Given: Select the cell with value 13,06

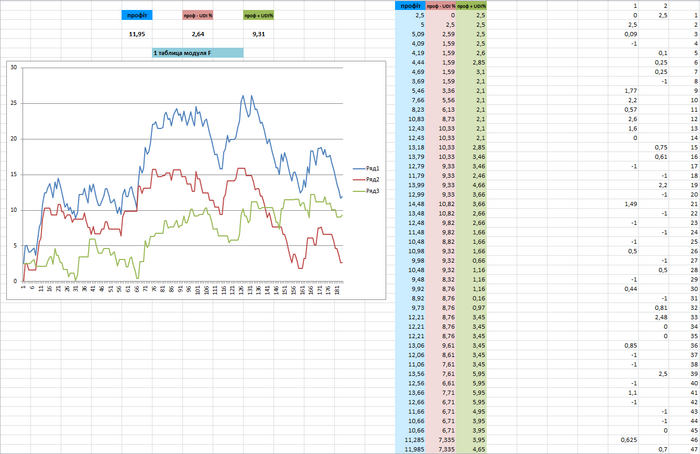Looking at the screenshot, I should pos(410,346).
